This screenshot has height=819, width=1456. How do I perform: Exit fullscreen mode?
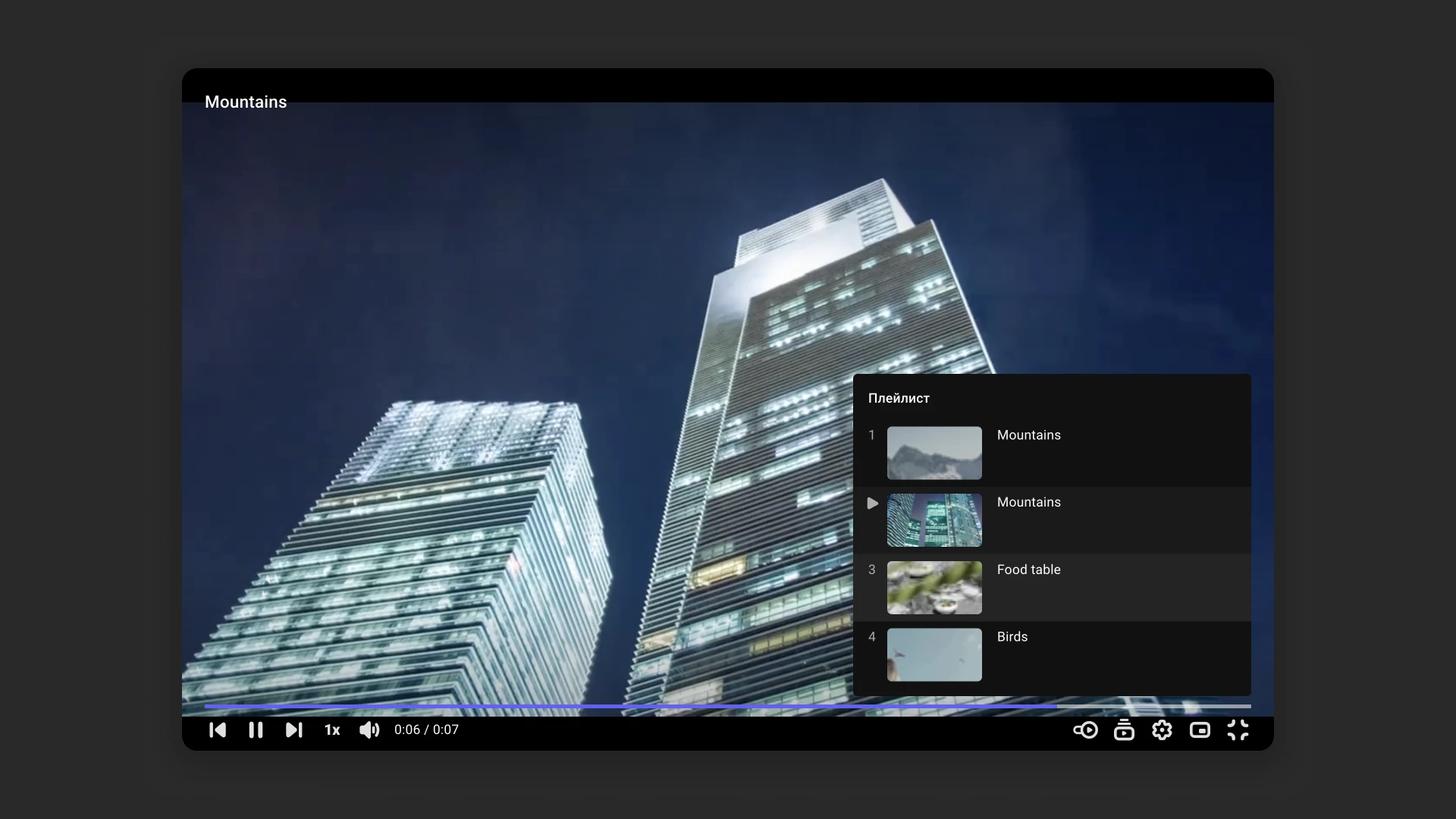click(x=1238, y=730)
